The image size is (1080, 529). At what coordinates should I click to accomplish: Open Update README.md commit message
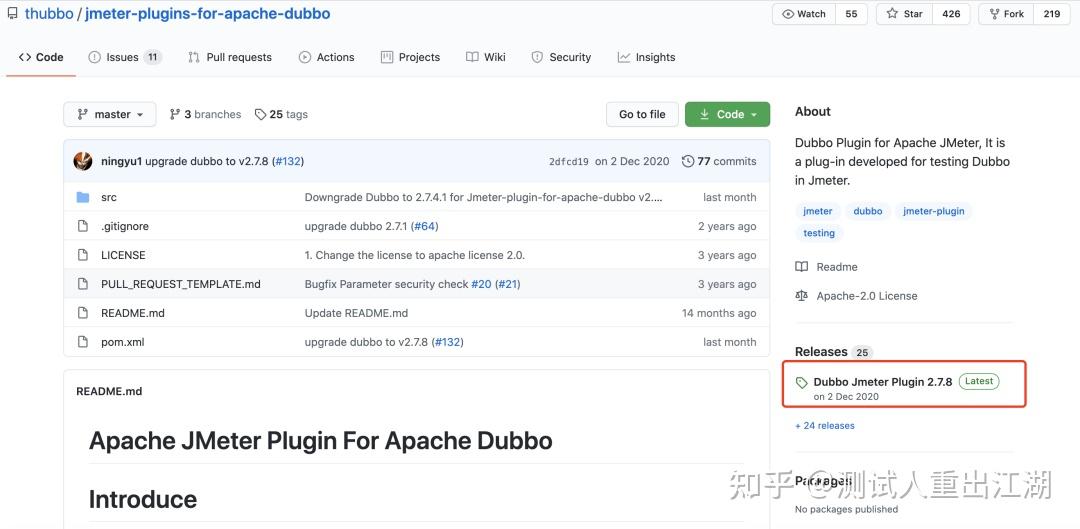[x=356, y=313]
